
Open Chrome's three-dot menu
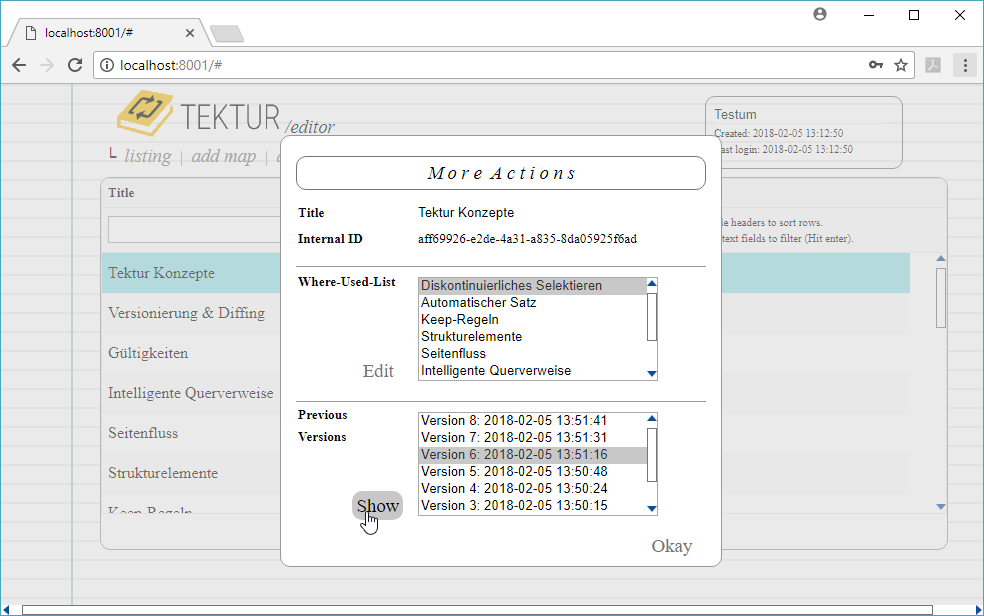click(x=965, y=65)
